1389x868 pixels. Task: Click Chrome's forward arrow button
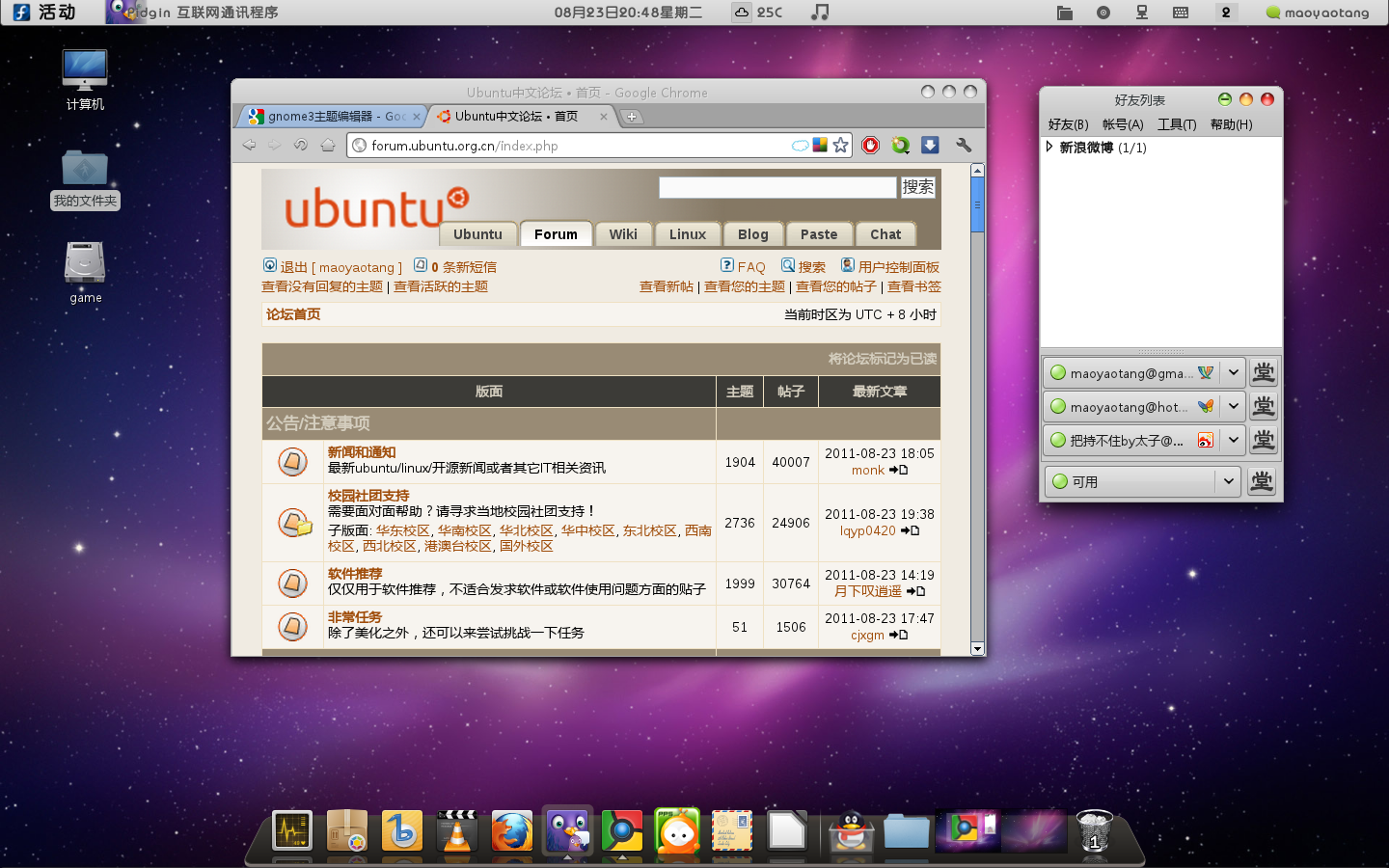tap(275, 145)
